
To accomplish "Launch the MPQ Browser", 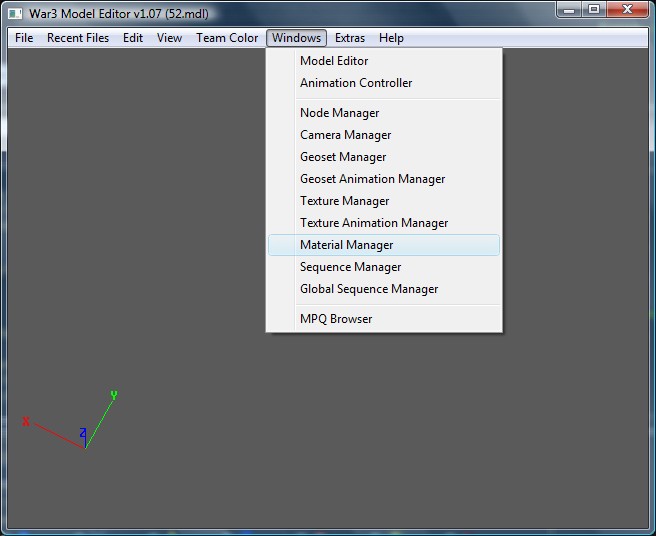I will [384, 319].
